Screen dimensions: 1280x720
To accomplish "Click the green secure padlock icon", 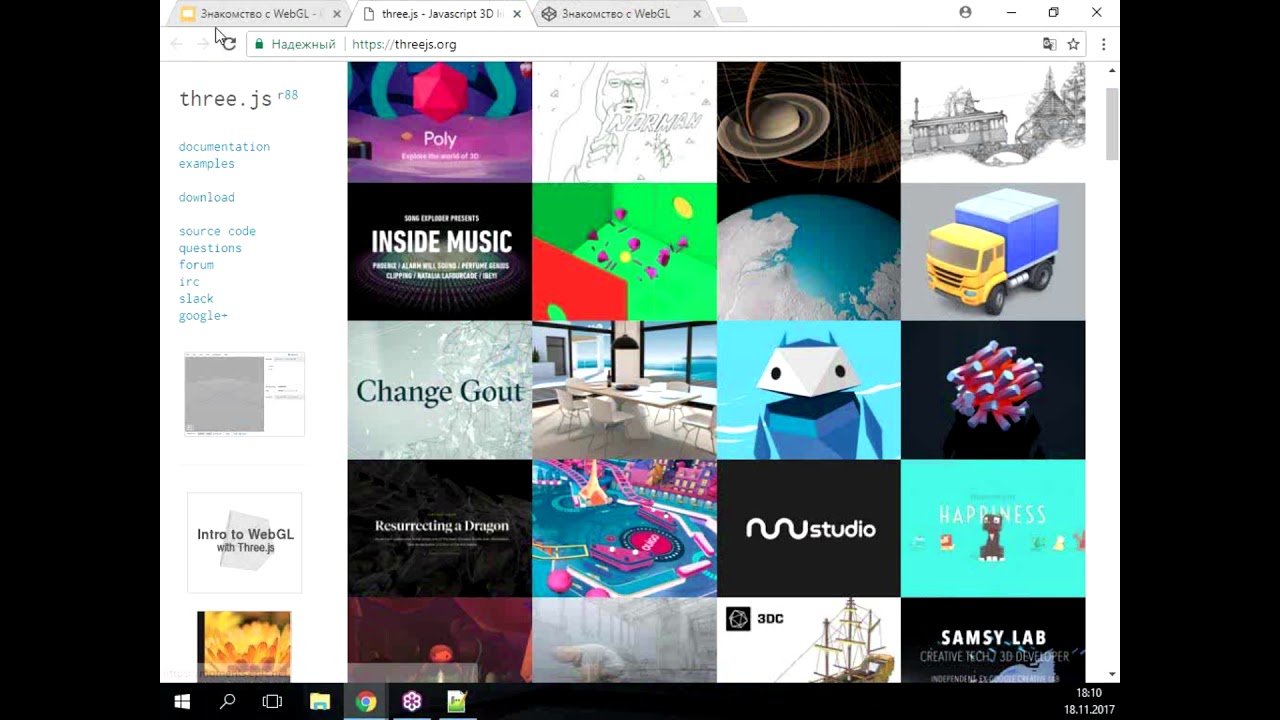I will coord(259,44).
